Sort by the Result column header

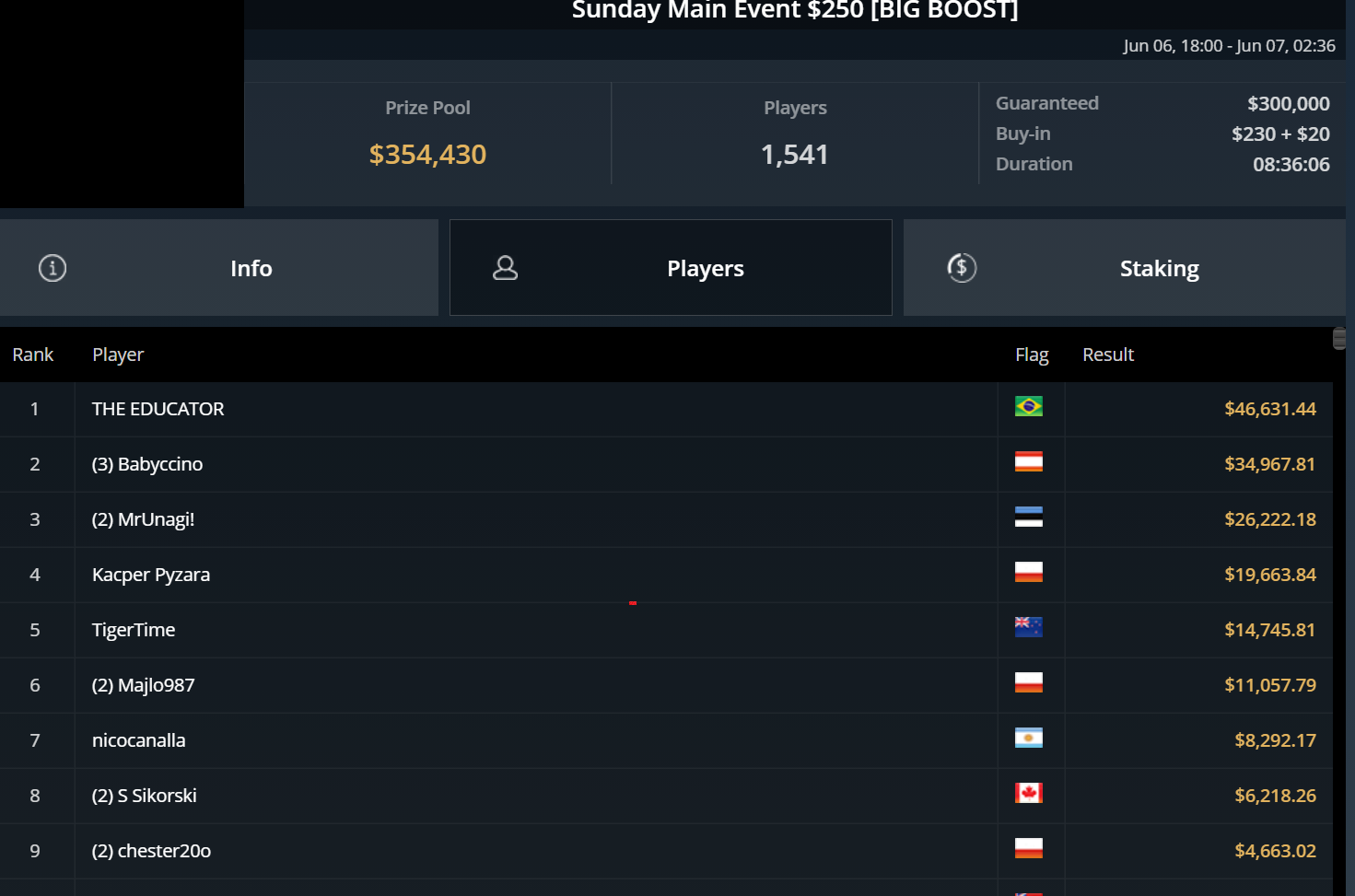1107,355
